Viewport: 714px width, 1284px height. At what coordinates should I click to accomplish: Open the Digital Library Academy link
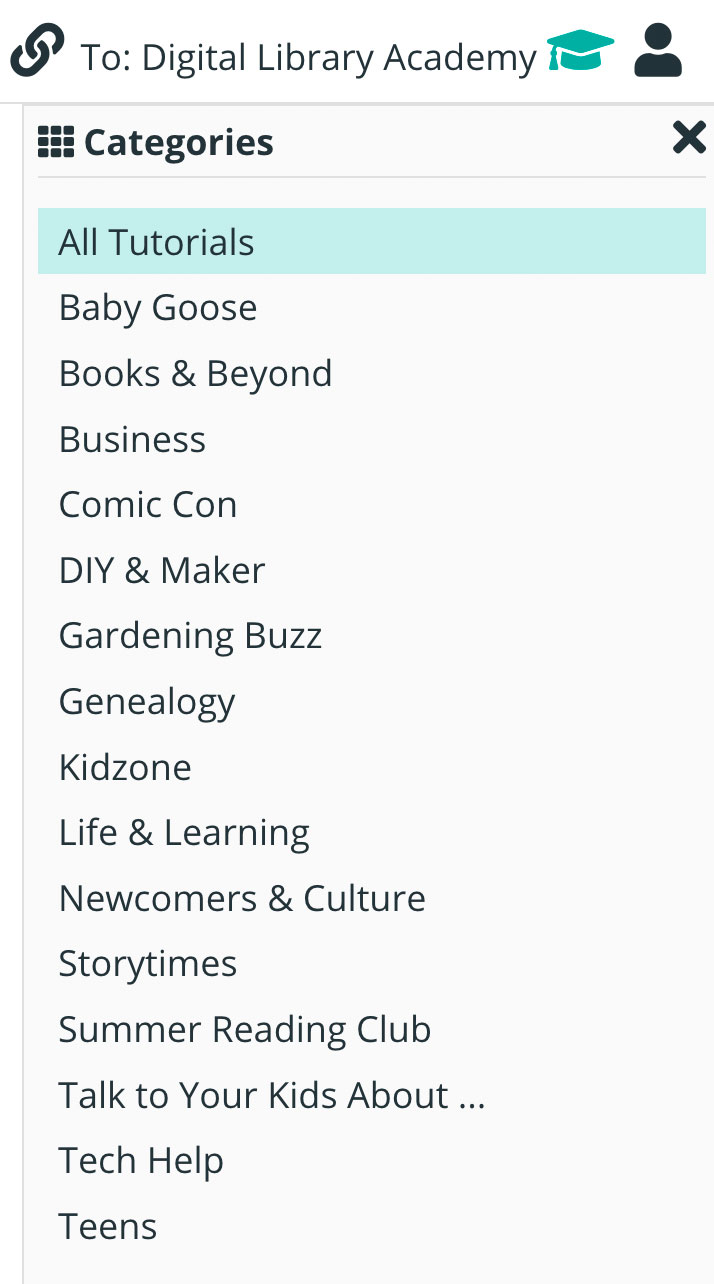(309, 58)
